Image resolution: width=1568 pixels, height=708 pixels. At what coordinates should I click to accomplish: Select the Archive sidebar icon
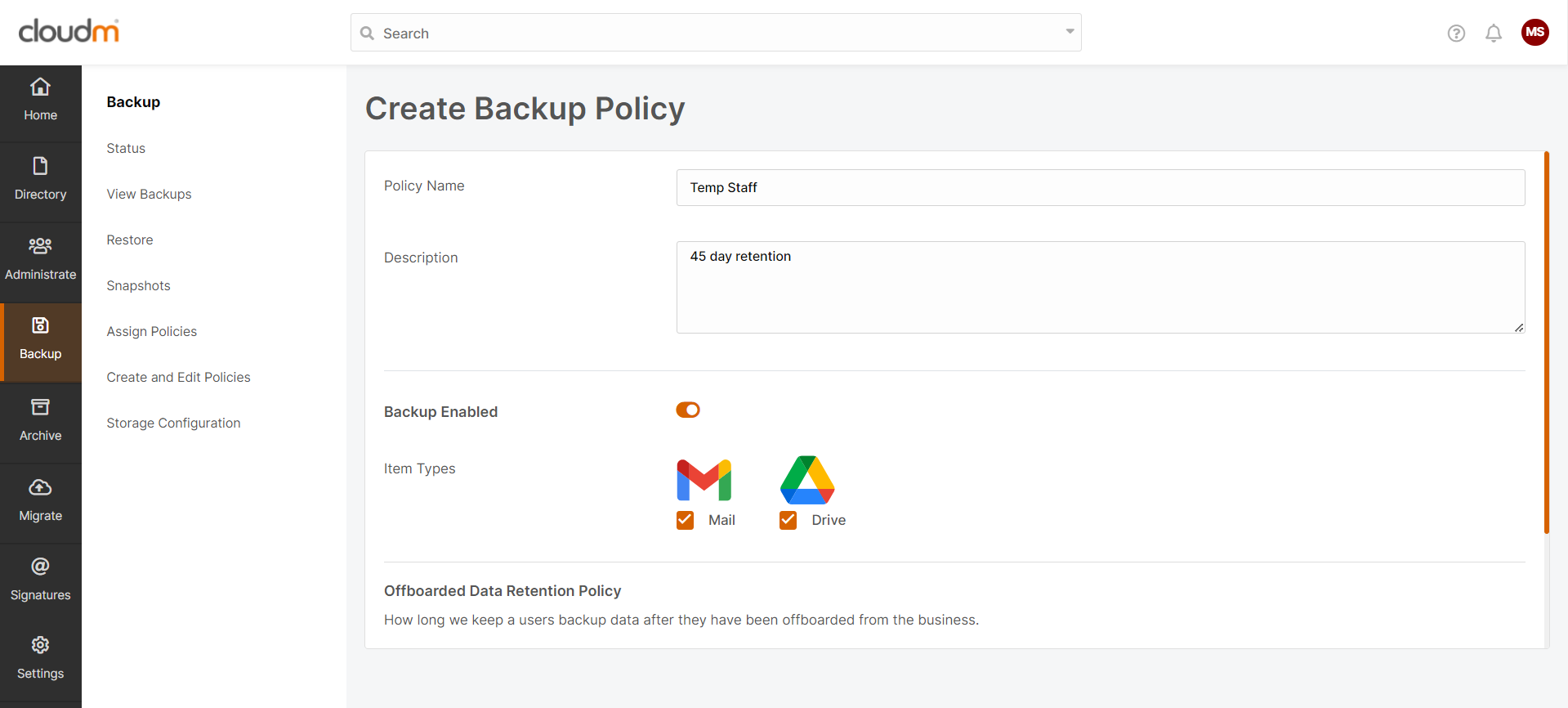(x=40, y=419)
